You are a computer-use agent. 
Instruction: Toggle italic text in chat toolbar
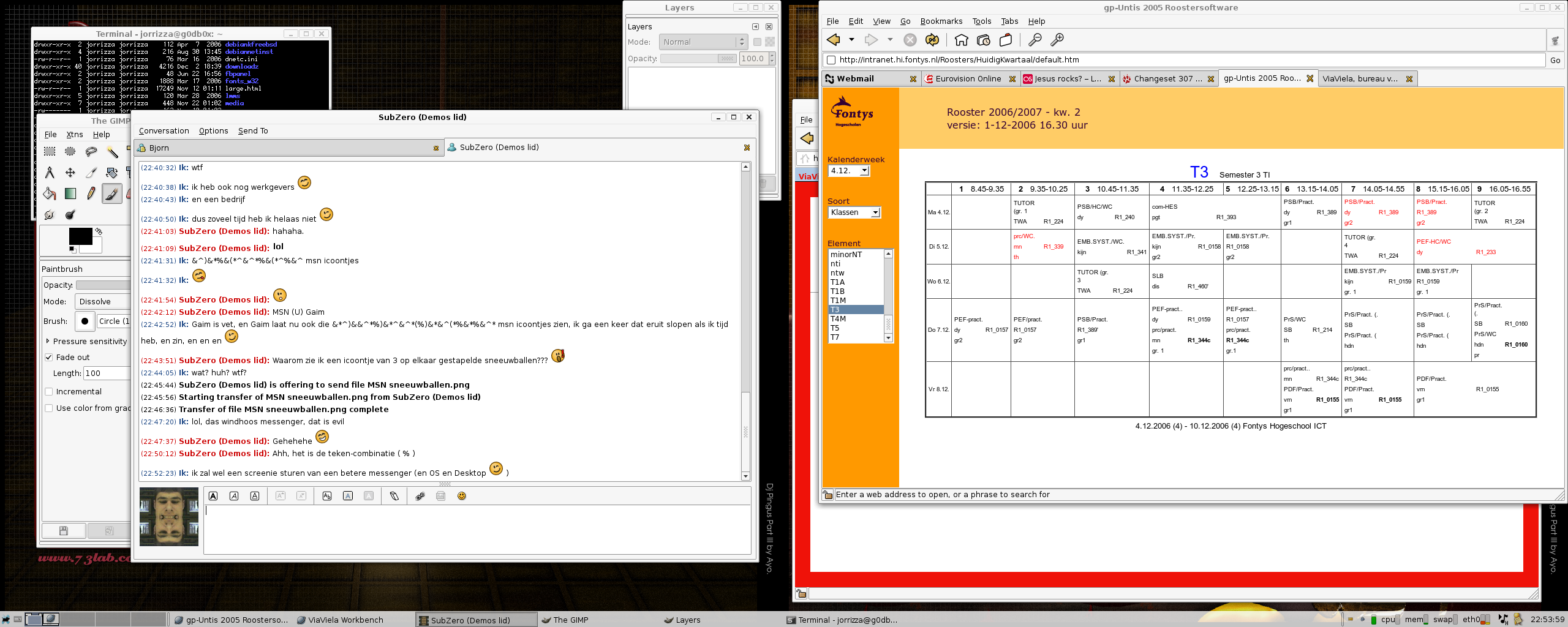[x=234, y=496]
